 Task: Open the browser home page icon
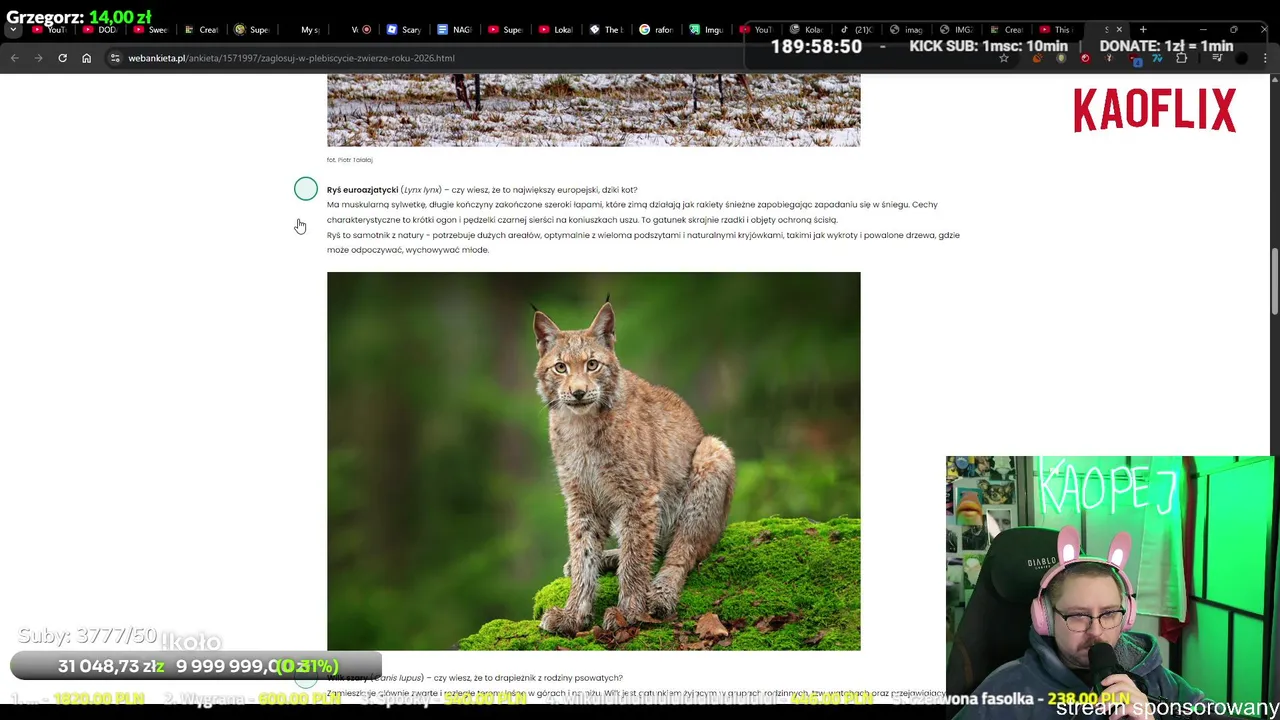pyautogui.click(x=86, y=58)
